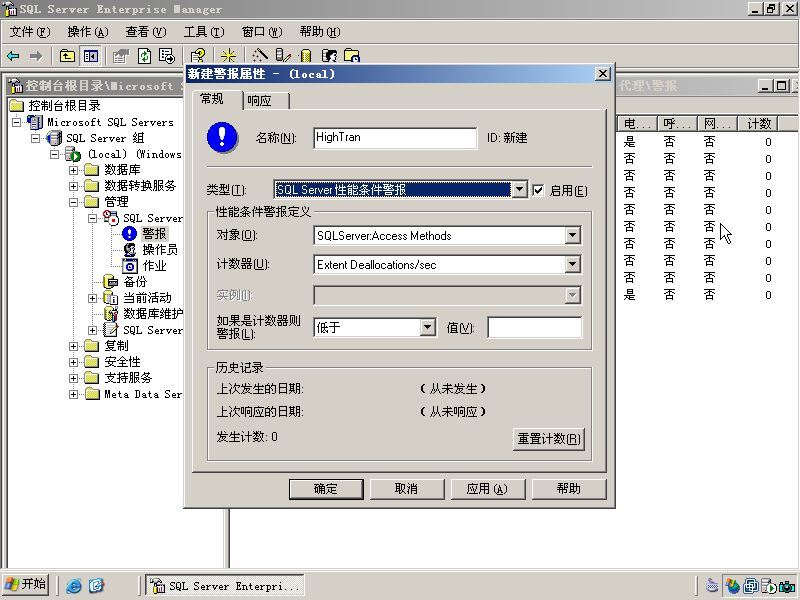This screenshot has width=800, height=600.
Task: Click the SQL Server service manager tray icon
Action: (768, 586)
